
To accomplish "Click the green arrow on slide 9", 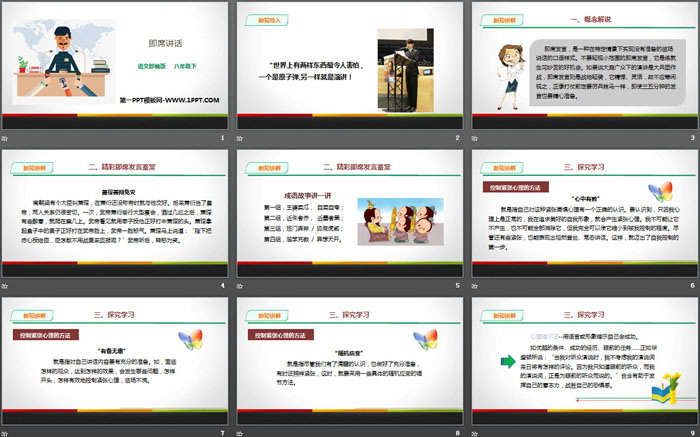I will point(508,361).
